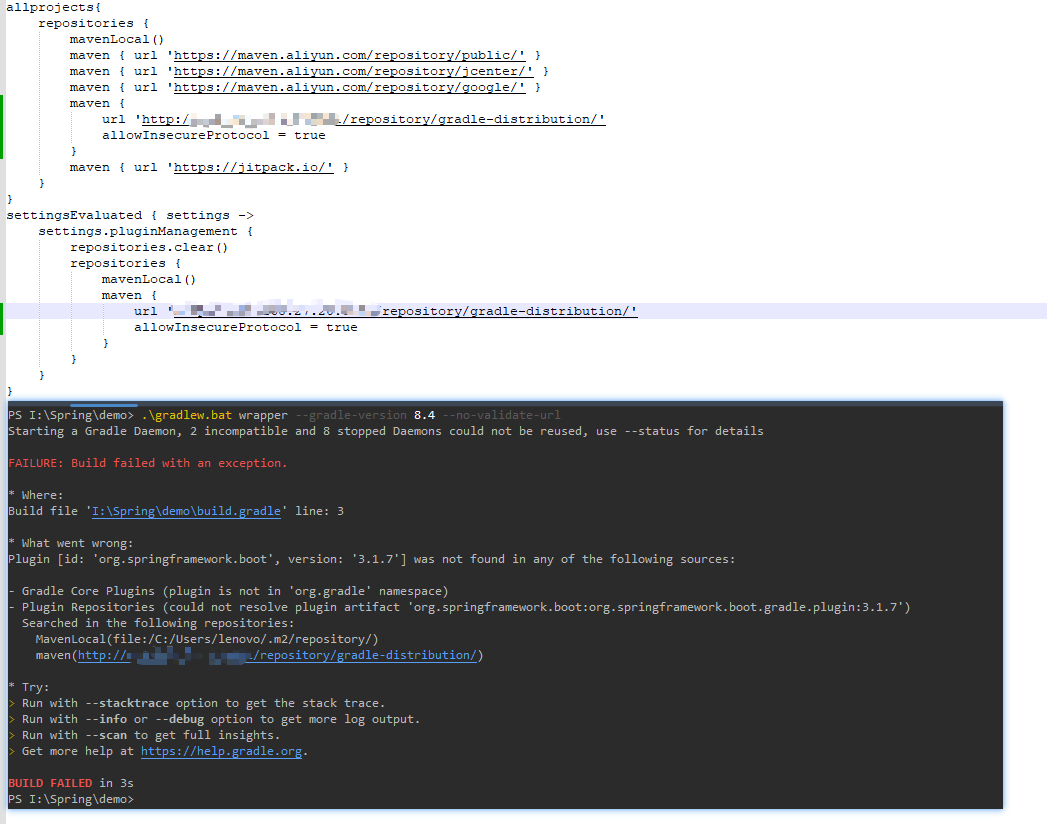
Task: Open the jitpack.io repository link
Action: (252, 166)
